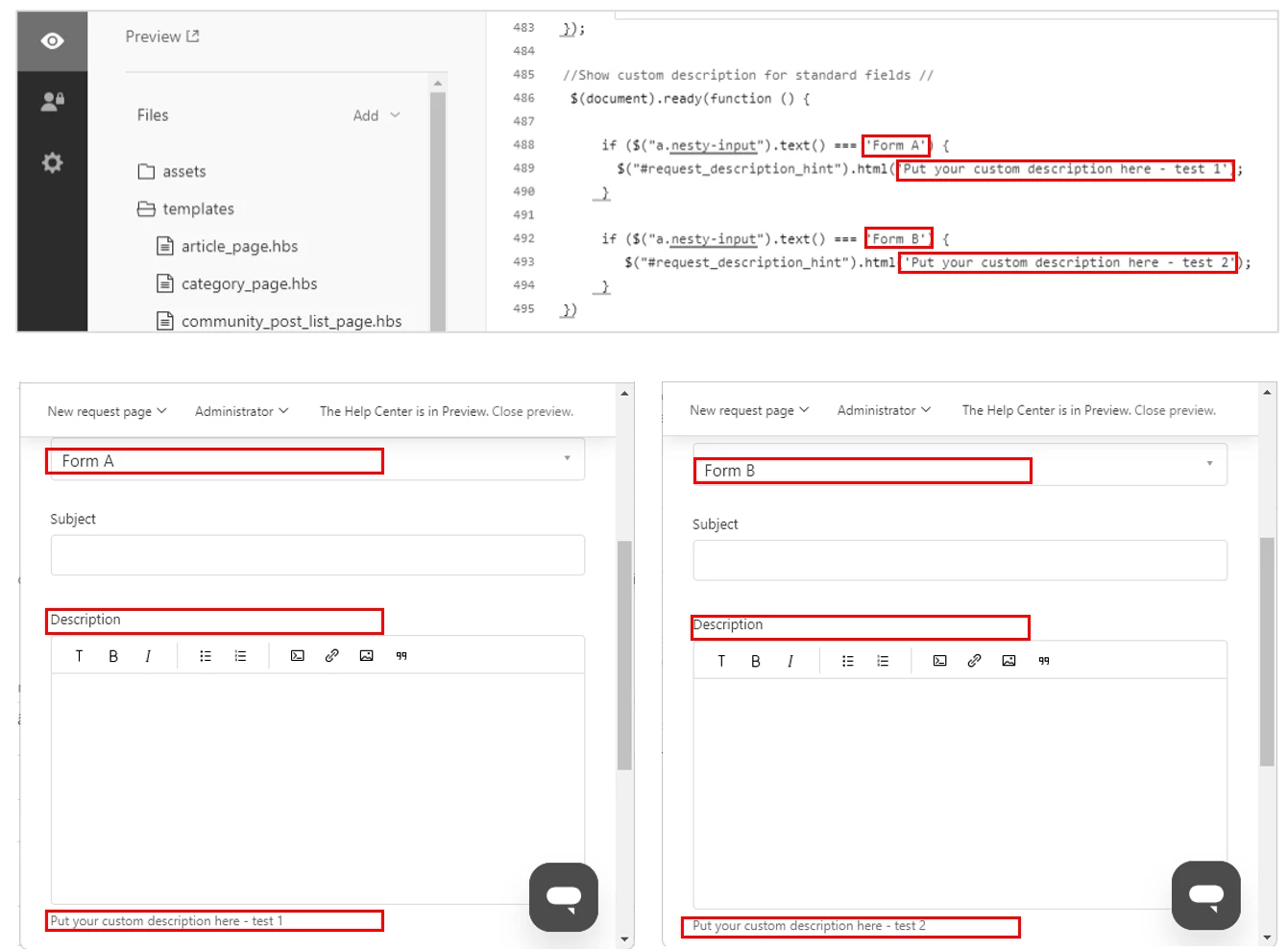The width and height of the screenshot is (1288, 951).
Task: Insert image in Form B editor
Action: point(1009,661)
